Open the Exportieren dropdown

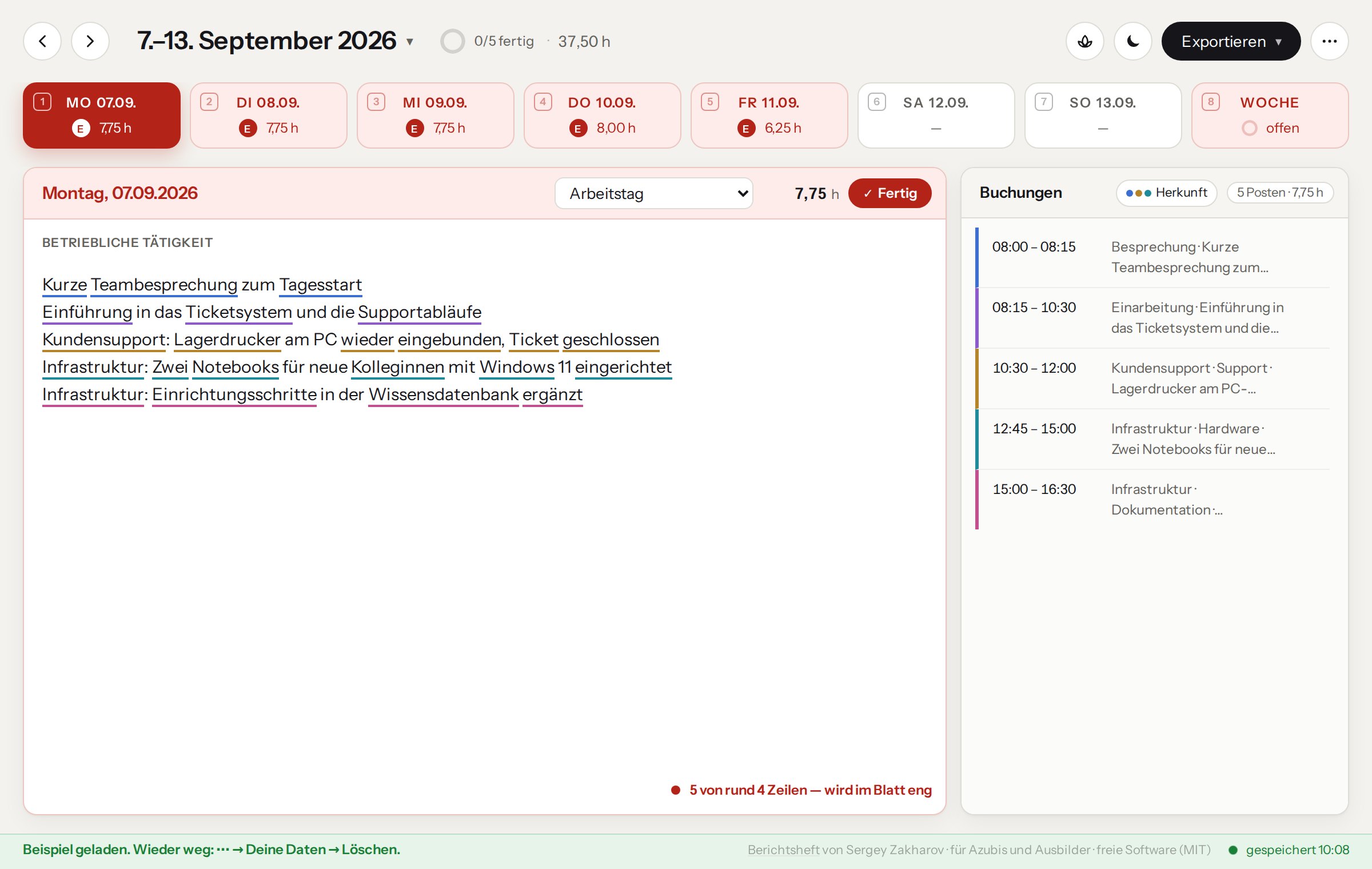pyautogui.click(x=1231, y=41)
